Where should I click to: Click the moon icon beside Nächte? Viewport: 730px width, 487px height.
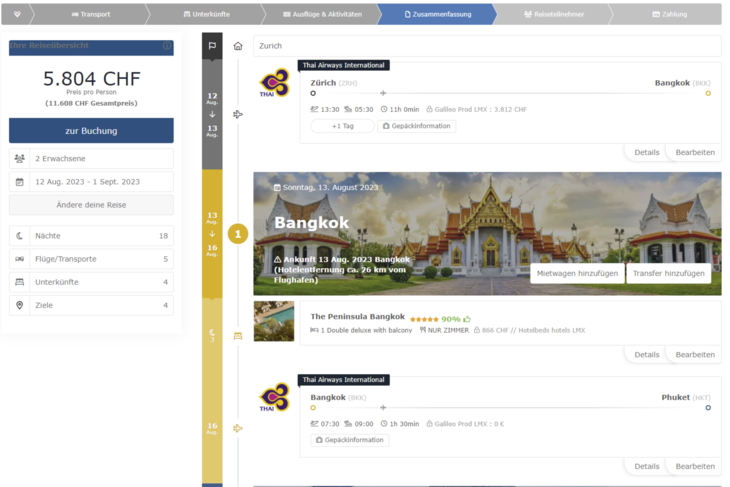[x=20, y=236]
